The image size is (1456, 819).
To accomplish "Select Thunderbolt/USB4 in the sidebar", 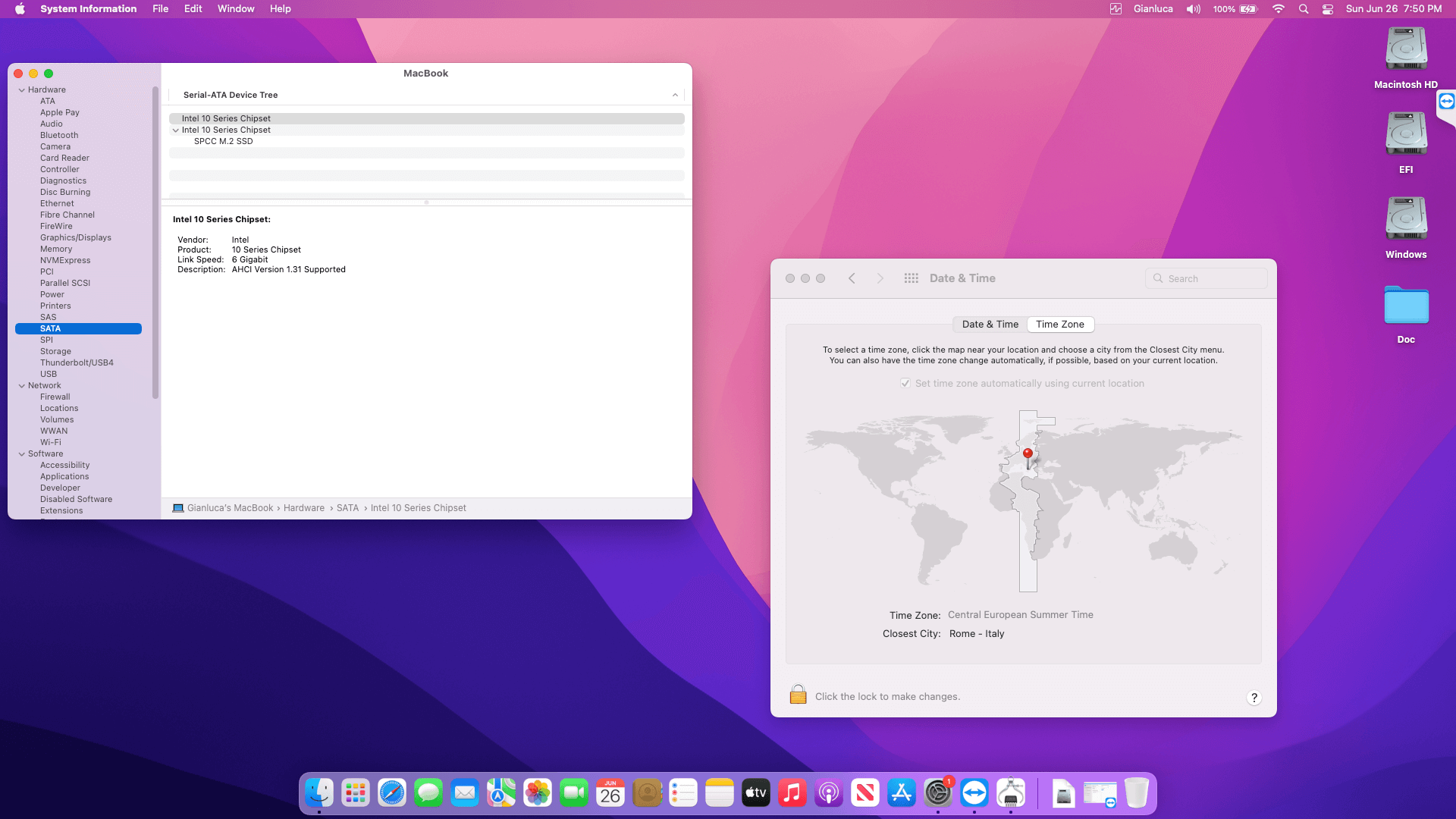I will 77,362.
